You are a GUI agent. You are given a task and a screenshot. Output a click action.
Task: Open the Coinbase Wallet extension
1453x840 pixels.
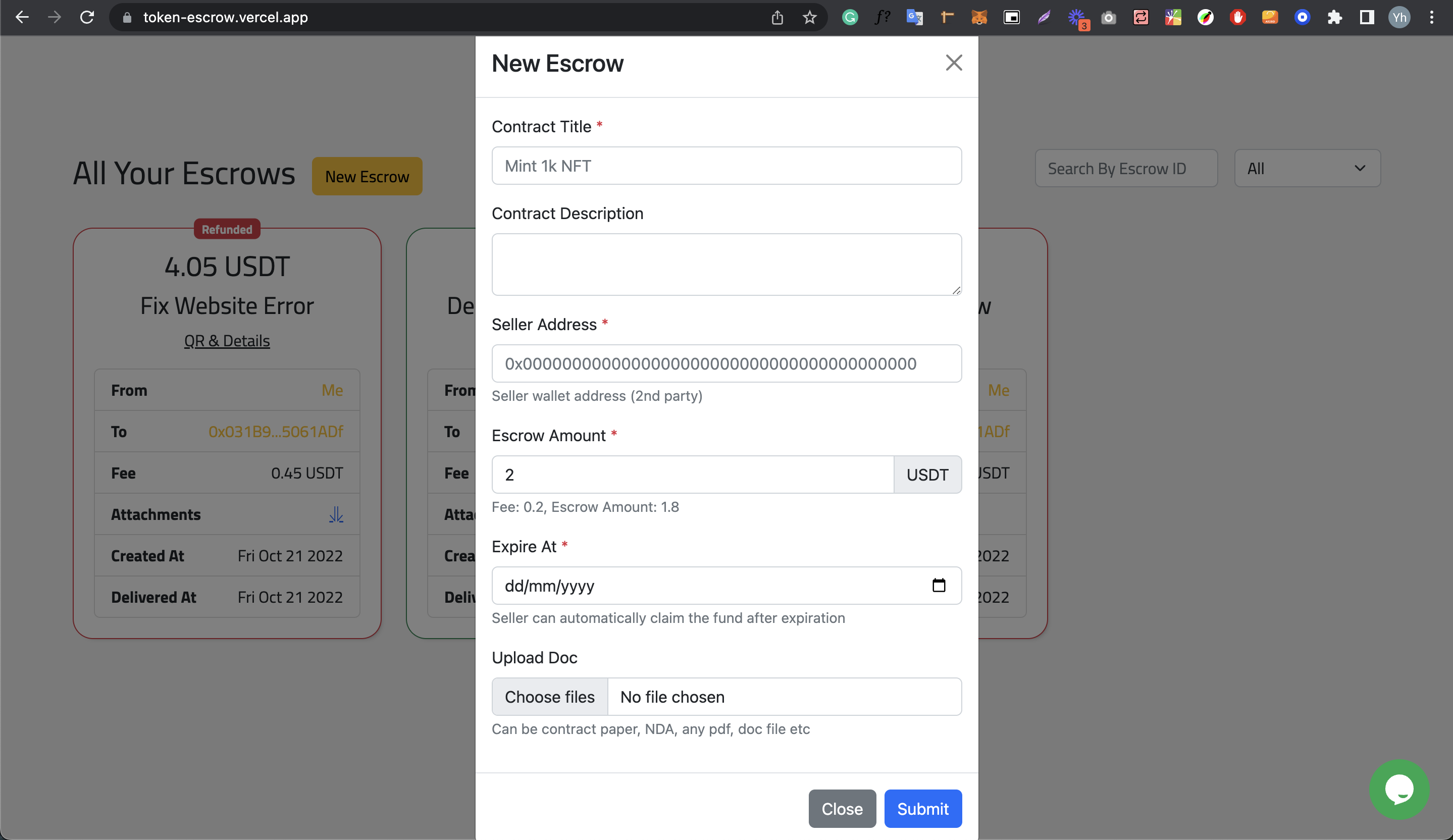coord(1302,17)
